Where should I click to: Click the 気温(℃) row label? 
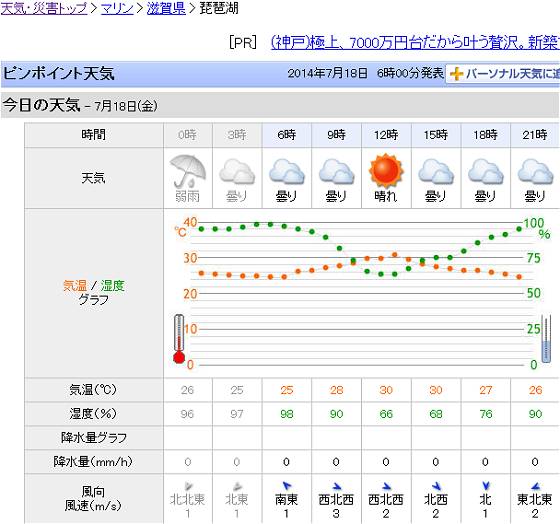93,390
